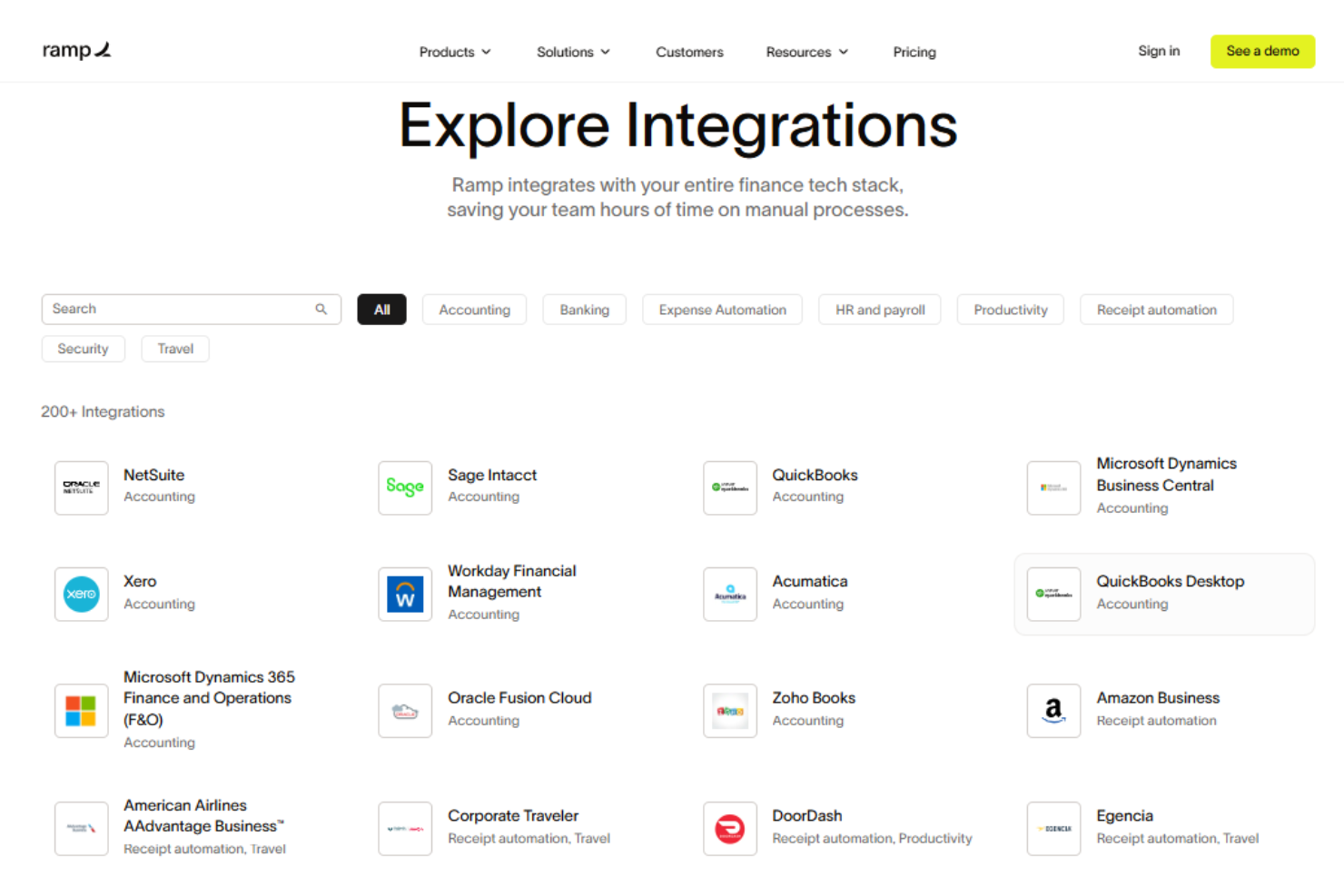Open the QuickBooks Desktop logo icon
1344x896 pixels.
point(1053,595)
